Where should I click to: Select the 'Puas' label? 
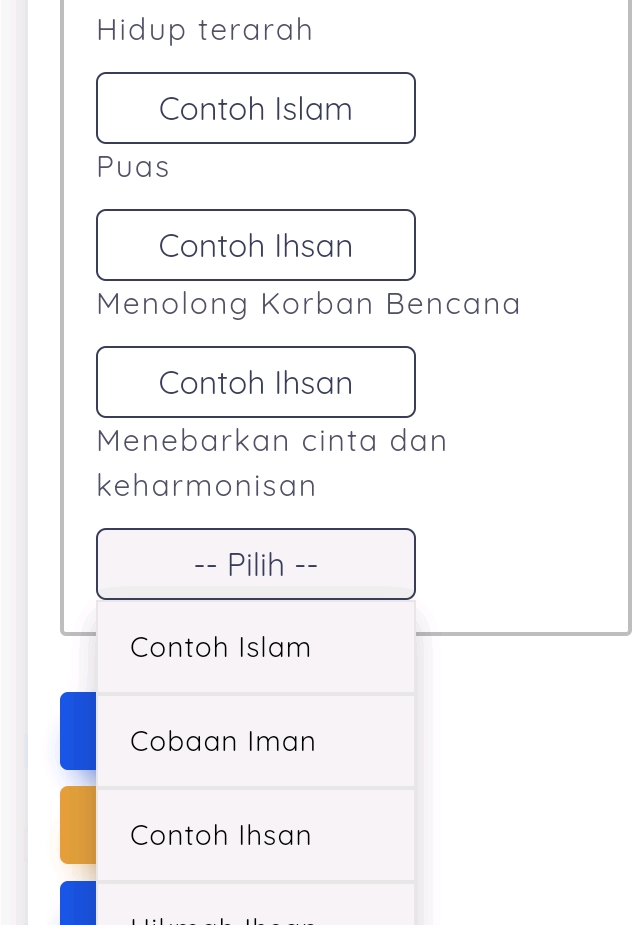coord(132,166)
